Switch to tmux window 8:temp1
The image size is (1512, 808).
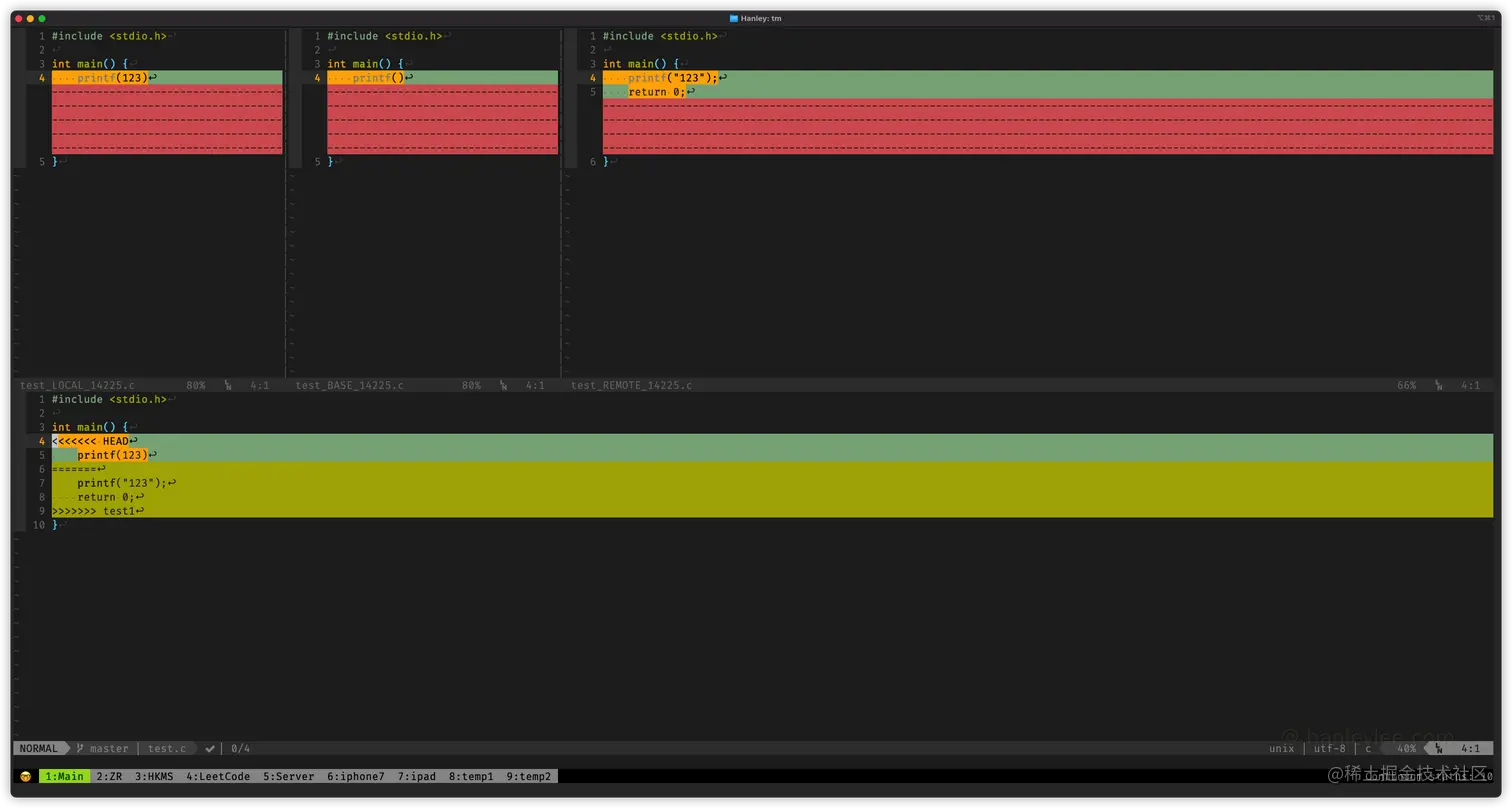pos(471,776)
